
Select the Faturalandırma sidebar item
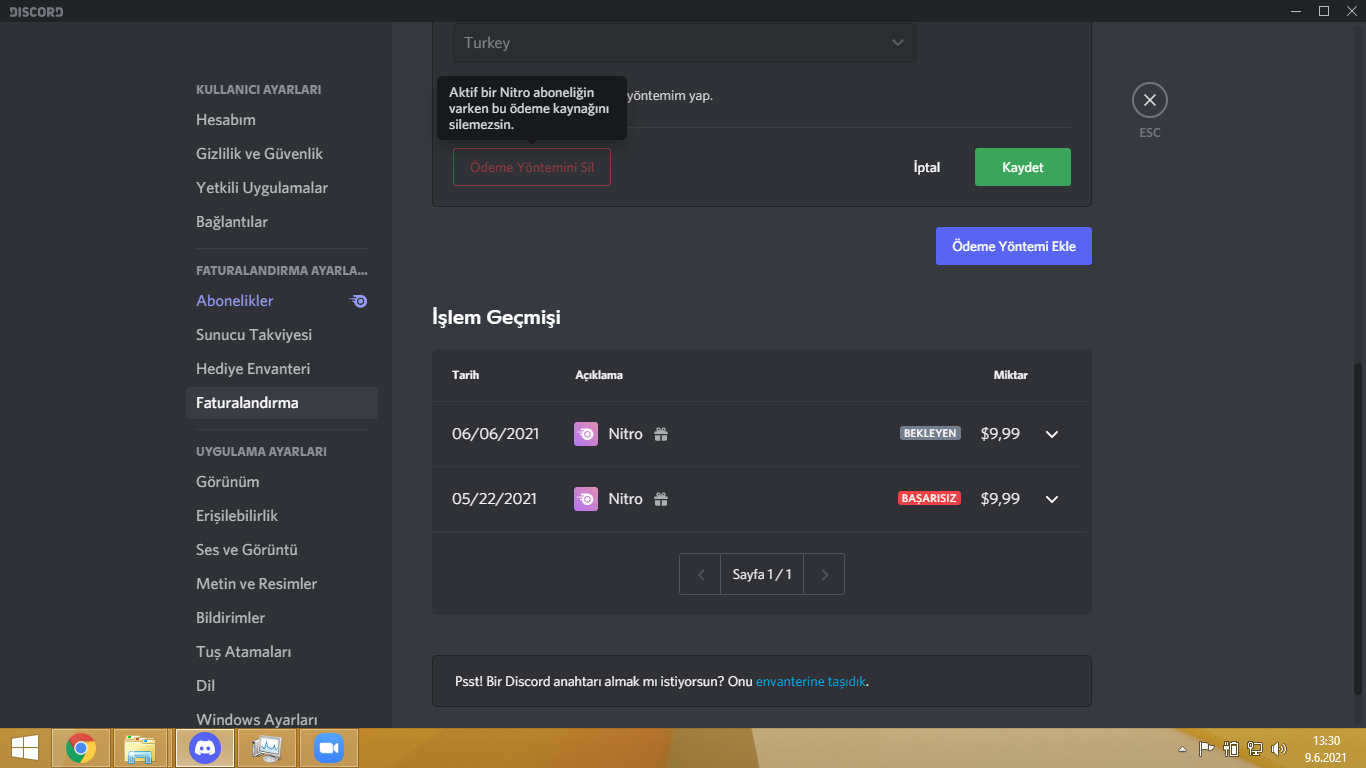[x=282, y=403]
